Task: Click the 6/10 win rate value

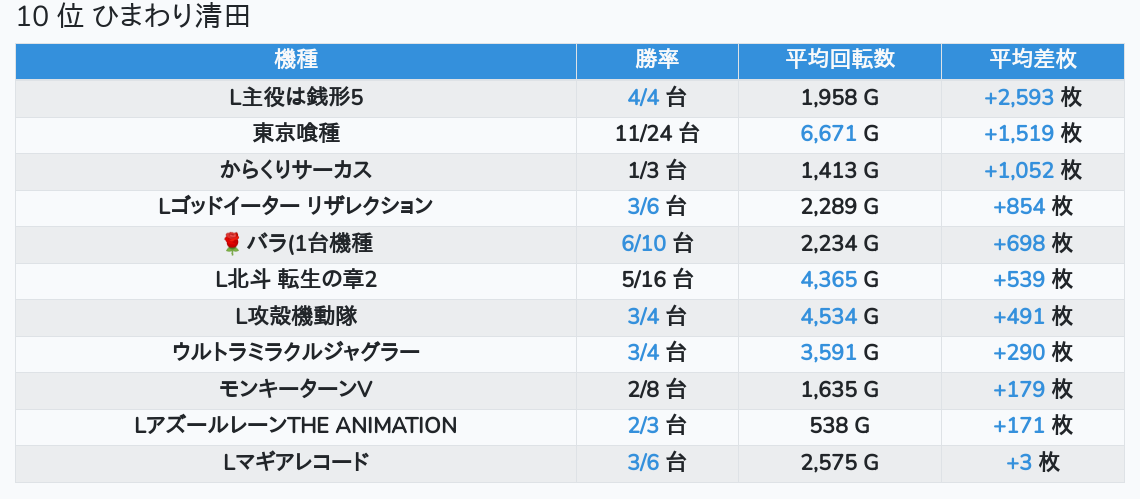Action: click(x=644, y=243)
